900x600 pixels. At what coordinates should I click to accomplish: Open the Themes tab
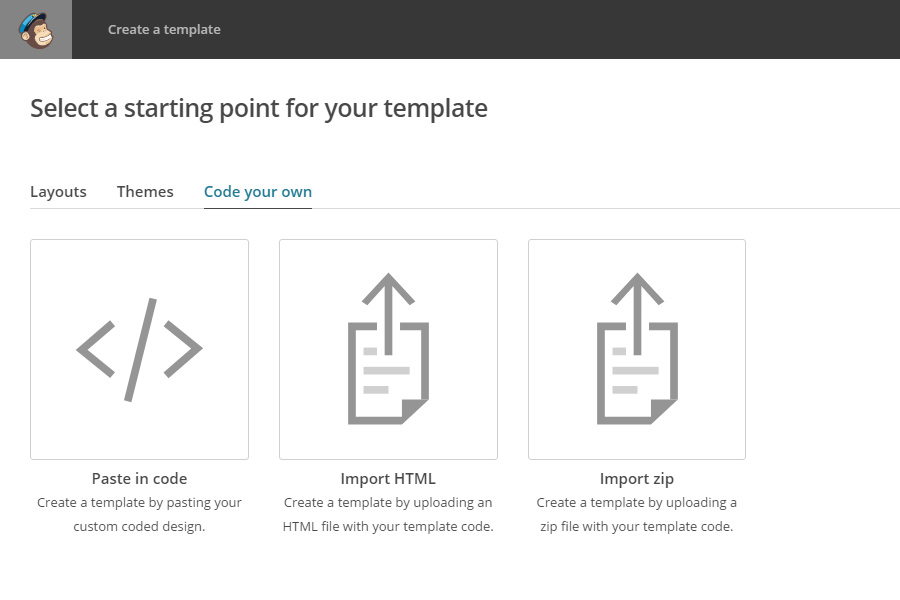pyautogui.click(x=145, y=192)
